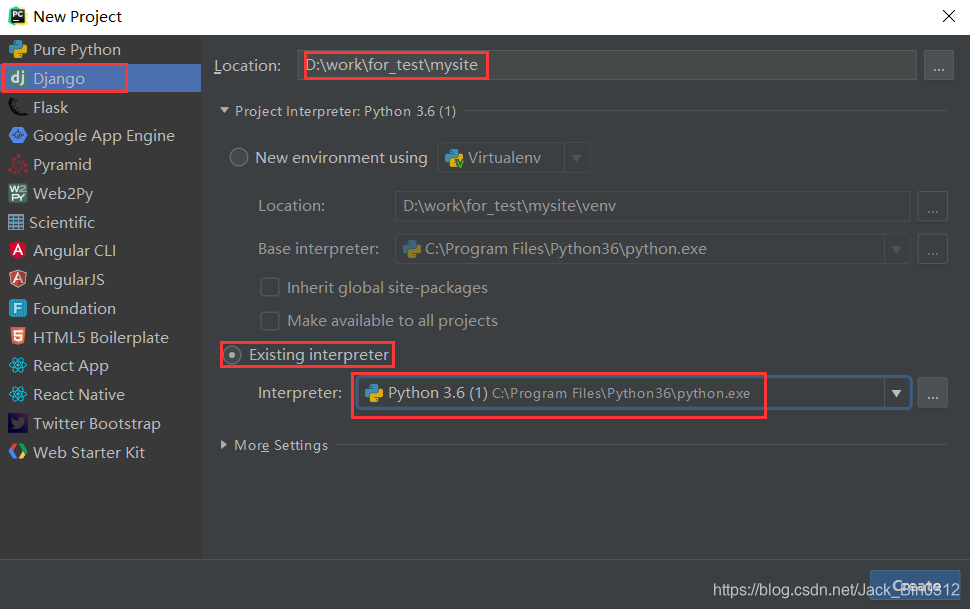970x609 pixels.
Task: Click the Virtualenv python icon
Action: (454, 158)
